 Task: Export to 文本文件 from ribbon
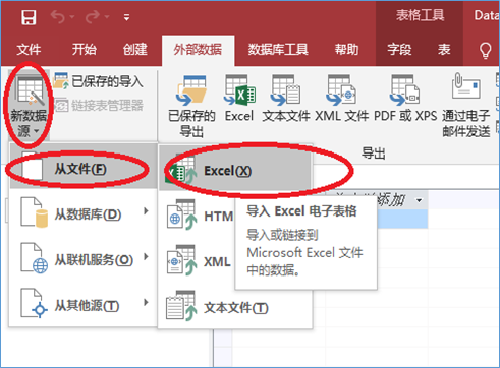(x=286, y=98)
